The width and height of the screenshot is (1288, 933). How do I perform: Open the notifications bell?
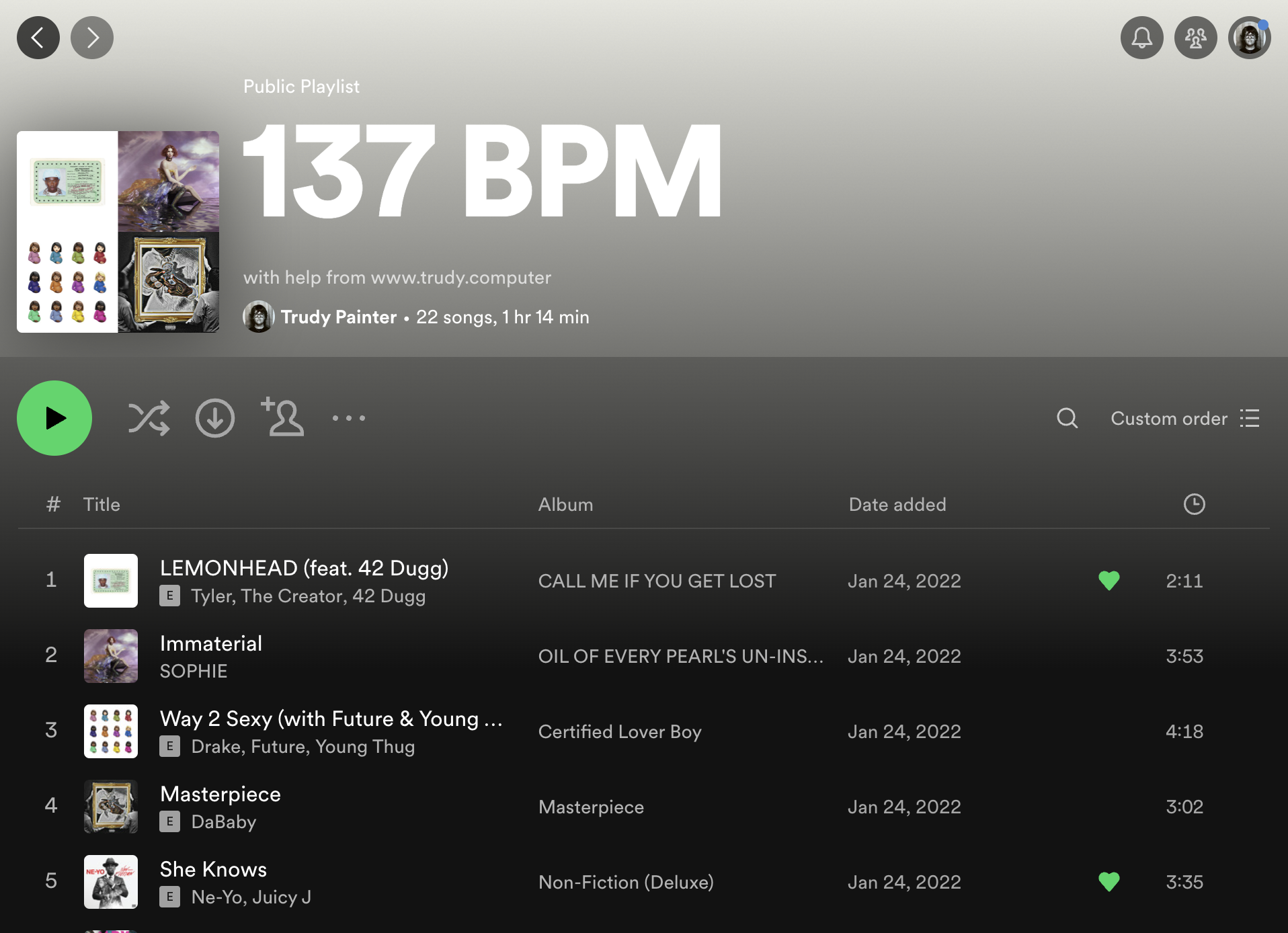coord(1141,38)
